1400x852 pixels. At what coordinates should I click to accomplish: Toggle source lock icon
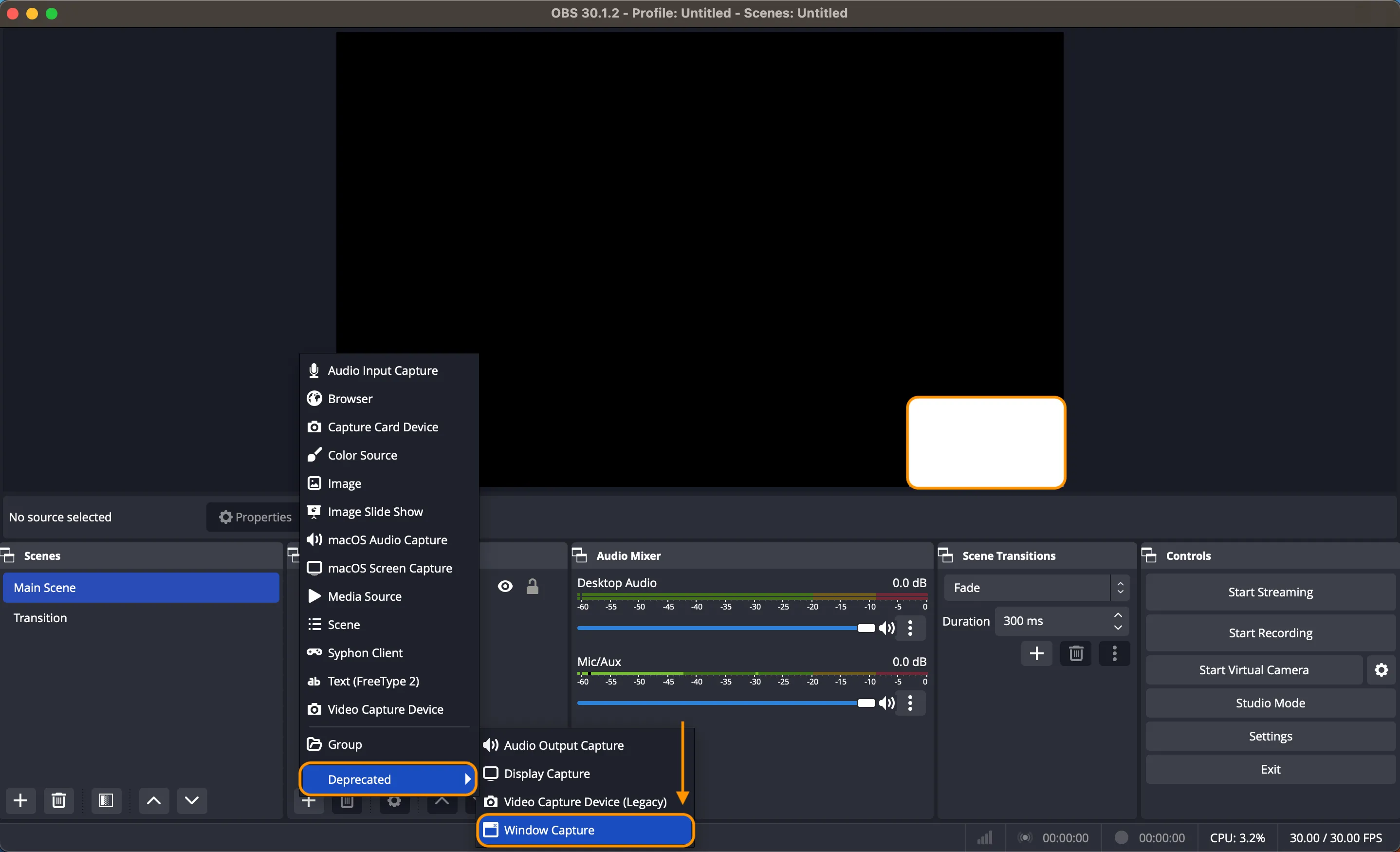point(533,586)
